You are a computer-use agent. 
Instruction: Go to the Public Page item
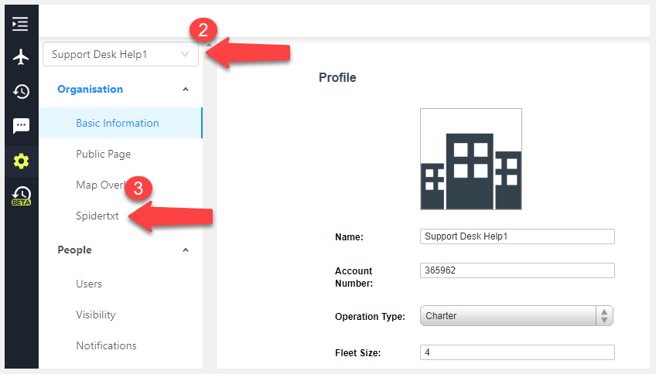[x=103, y=154]
